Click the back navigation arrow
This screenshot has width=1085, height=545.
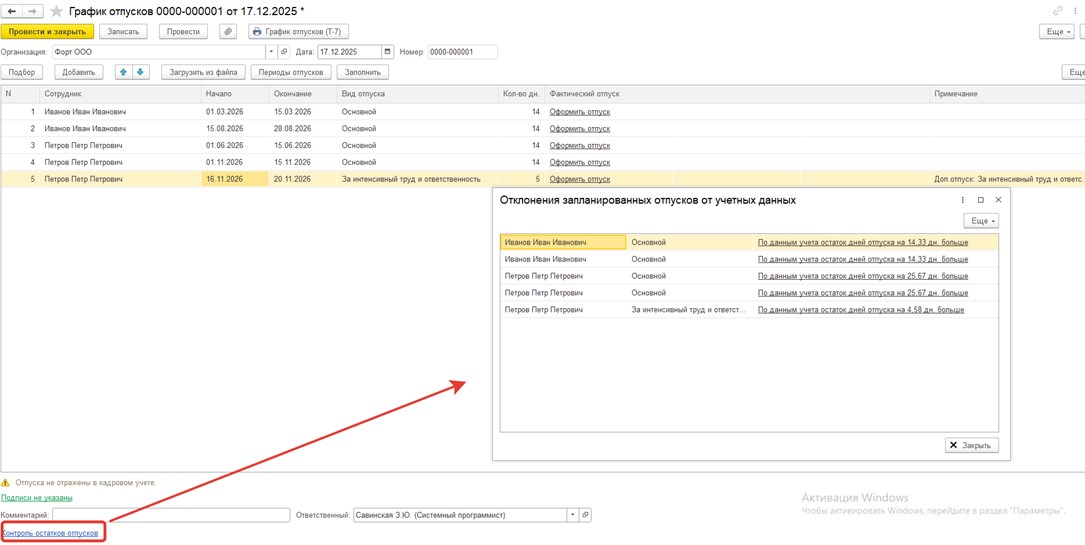pos(12,11)
